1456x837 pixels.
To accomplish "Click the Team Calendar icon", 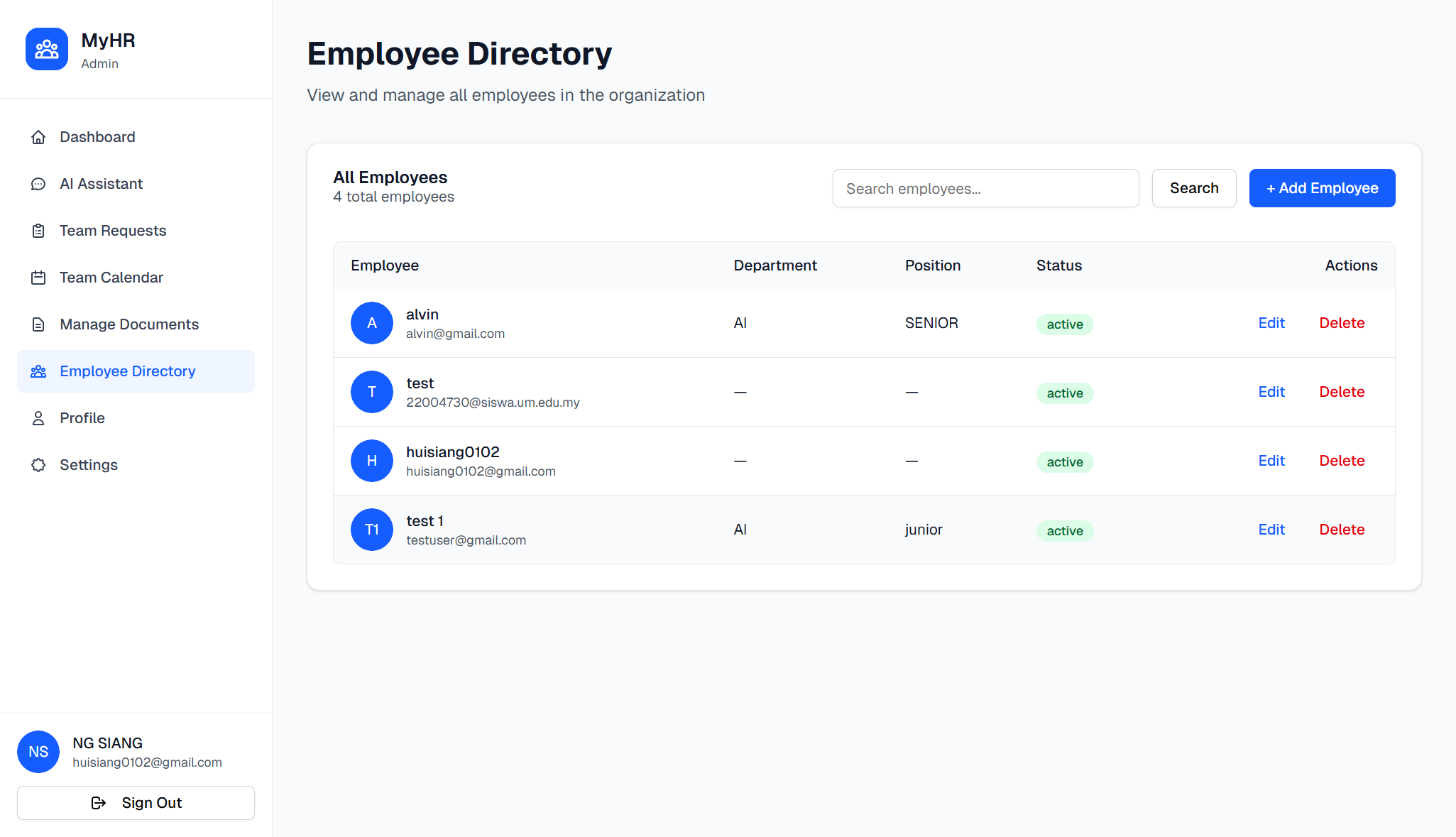I will [x=38, y=278].
